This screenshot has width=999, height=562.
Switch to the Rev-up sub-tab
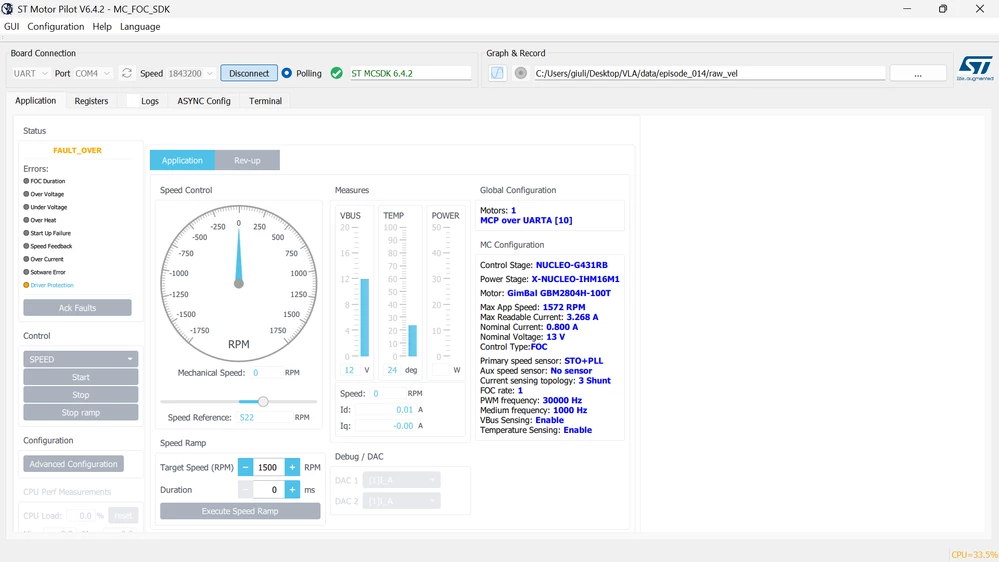[x=247, y=161]
